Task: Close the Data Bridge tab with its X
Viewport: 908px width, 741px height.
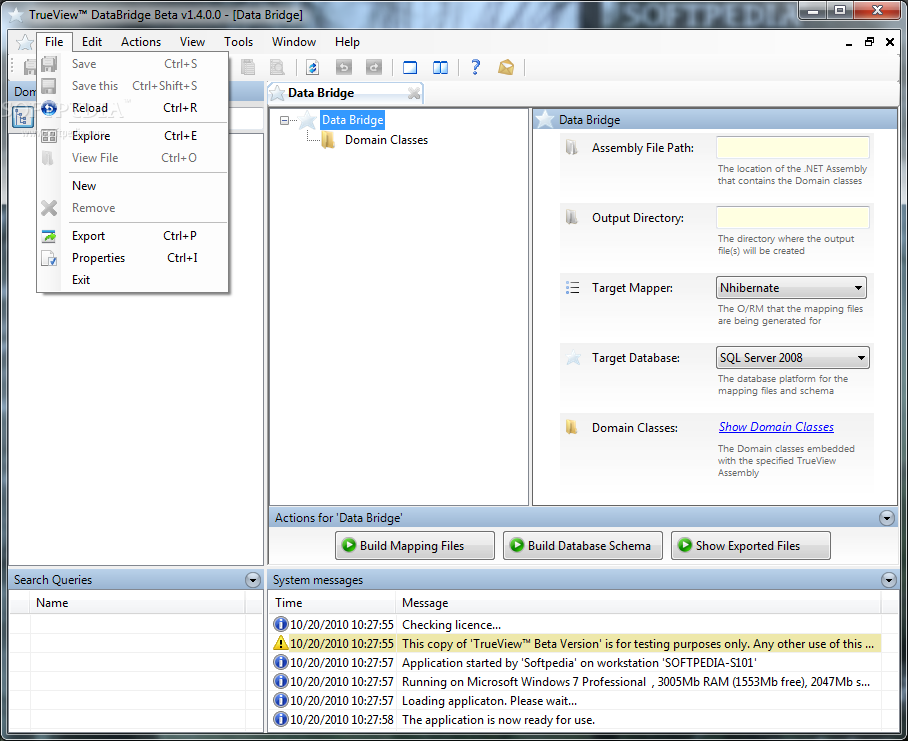Action: (413, 93)
